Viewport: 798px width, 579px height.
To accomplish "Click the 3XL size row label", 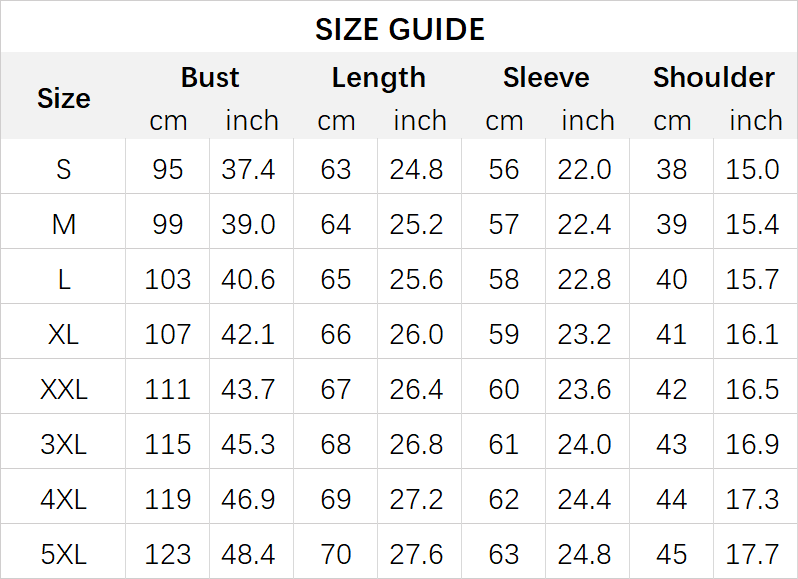I will click(x=64, y=444).
